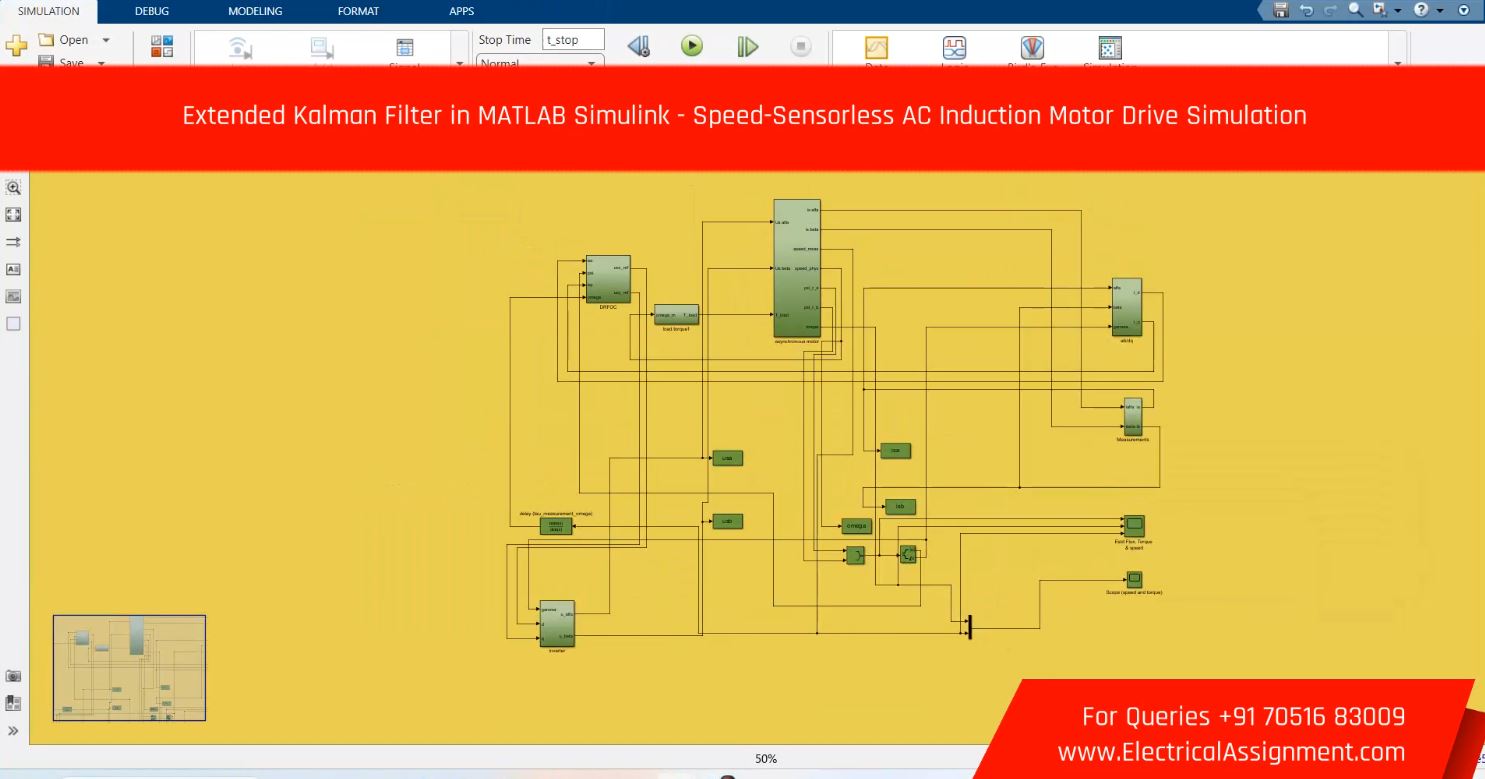Click the Fit to View palette icon
The image size is (1485, 779).
click(14, 214)
